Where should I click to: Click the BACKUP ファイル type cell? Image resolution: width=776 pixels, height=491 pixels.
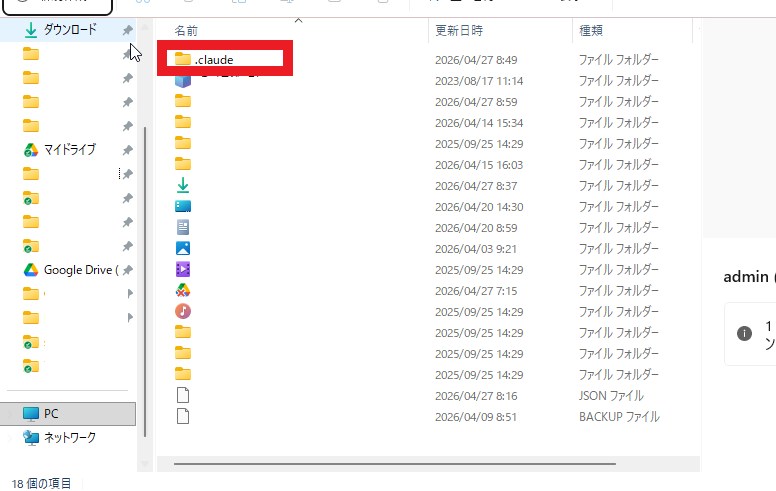coord(619,417)
